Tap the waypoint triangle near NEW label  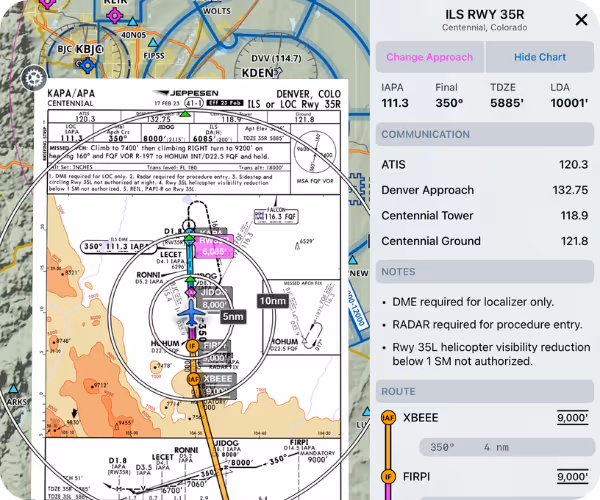click(x=353, y=260)
